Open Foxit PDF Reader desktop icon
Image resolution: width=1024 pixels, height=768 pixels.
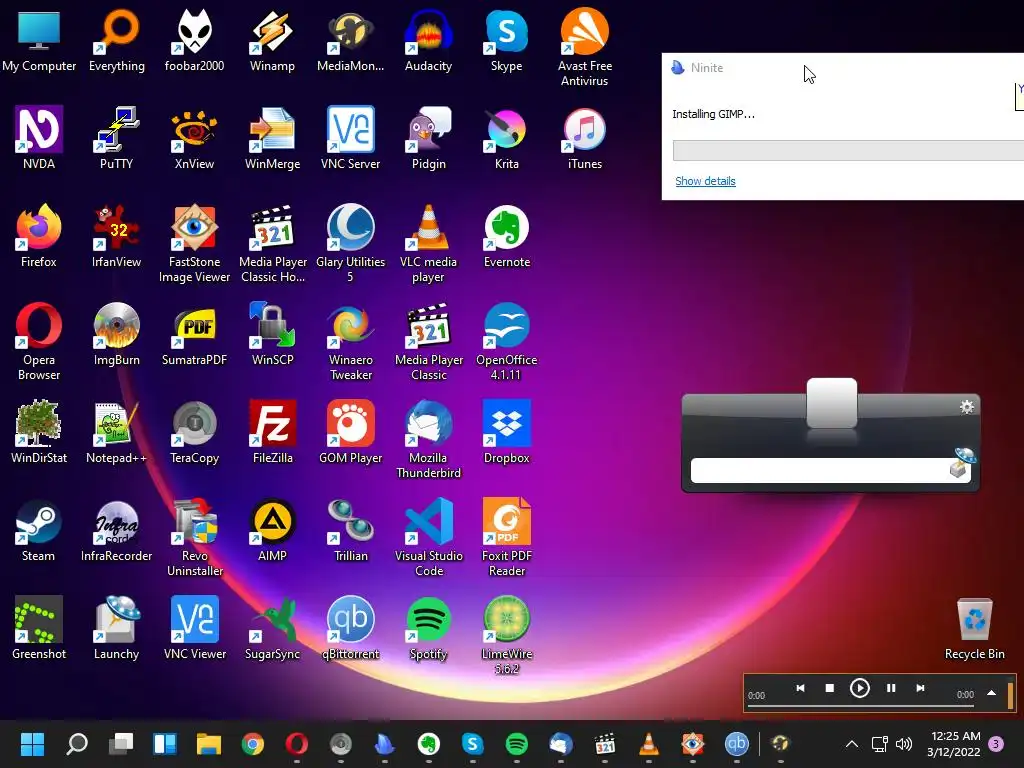tap(506, 537)
